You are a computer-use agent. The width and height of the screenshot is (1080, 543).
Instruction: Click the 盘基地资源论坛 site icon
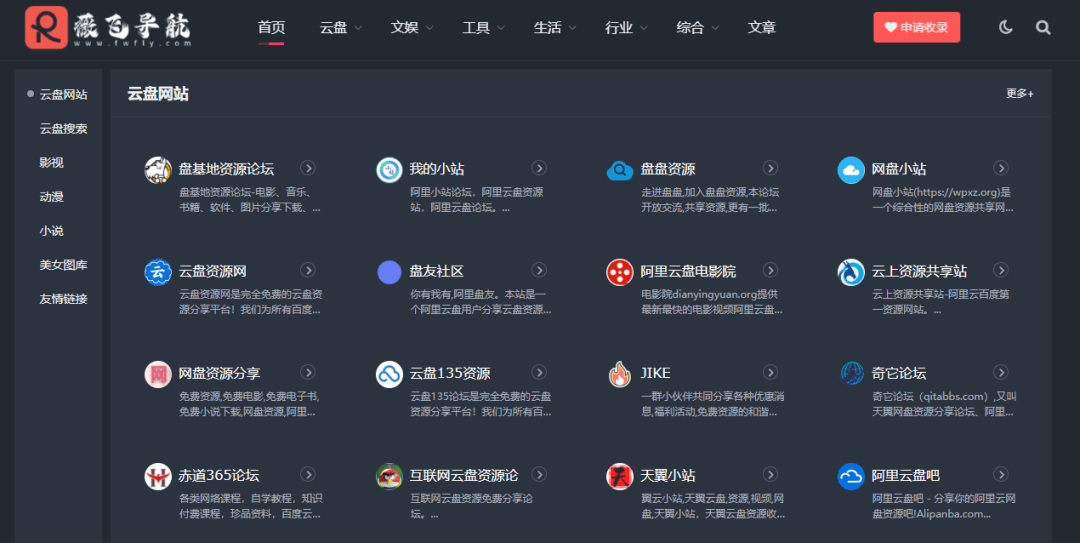click(158, 170)
